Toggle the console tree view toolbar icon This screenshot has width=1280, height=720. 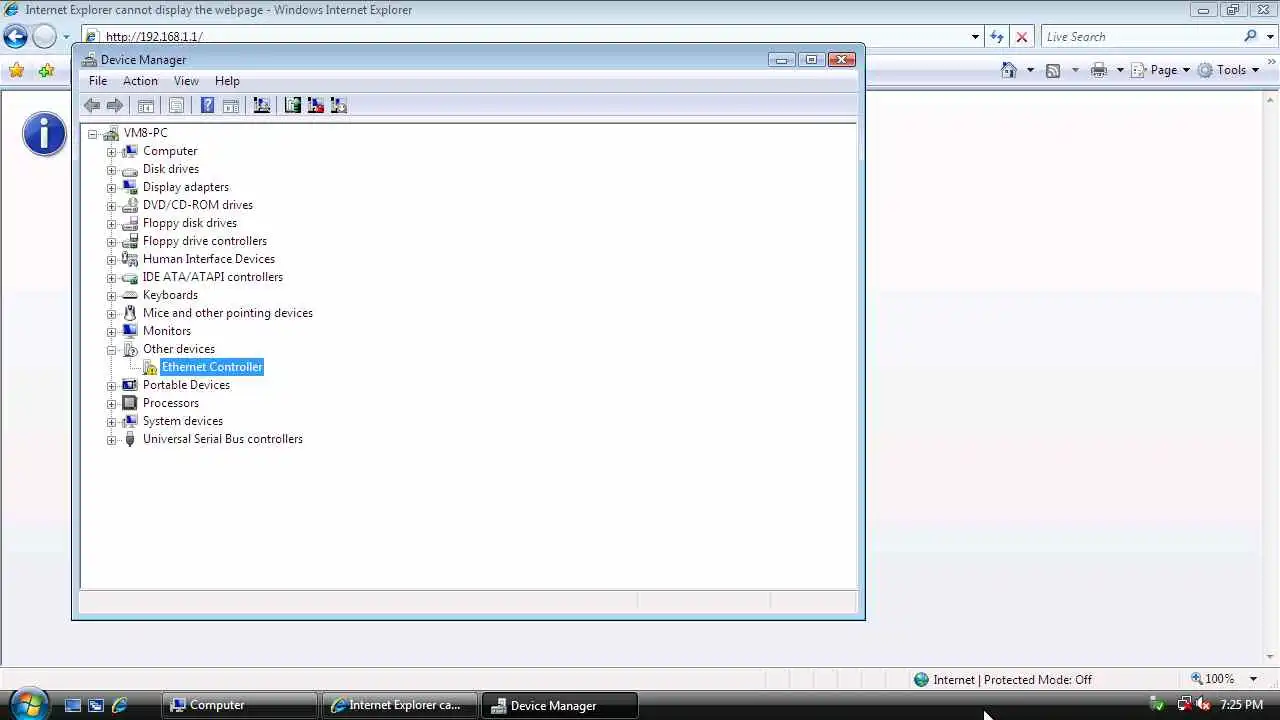(146, 105)
